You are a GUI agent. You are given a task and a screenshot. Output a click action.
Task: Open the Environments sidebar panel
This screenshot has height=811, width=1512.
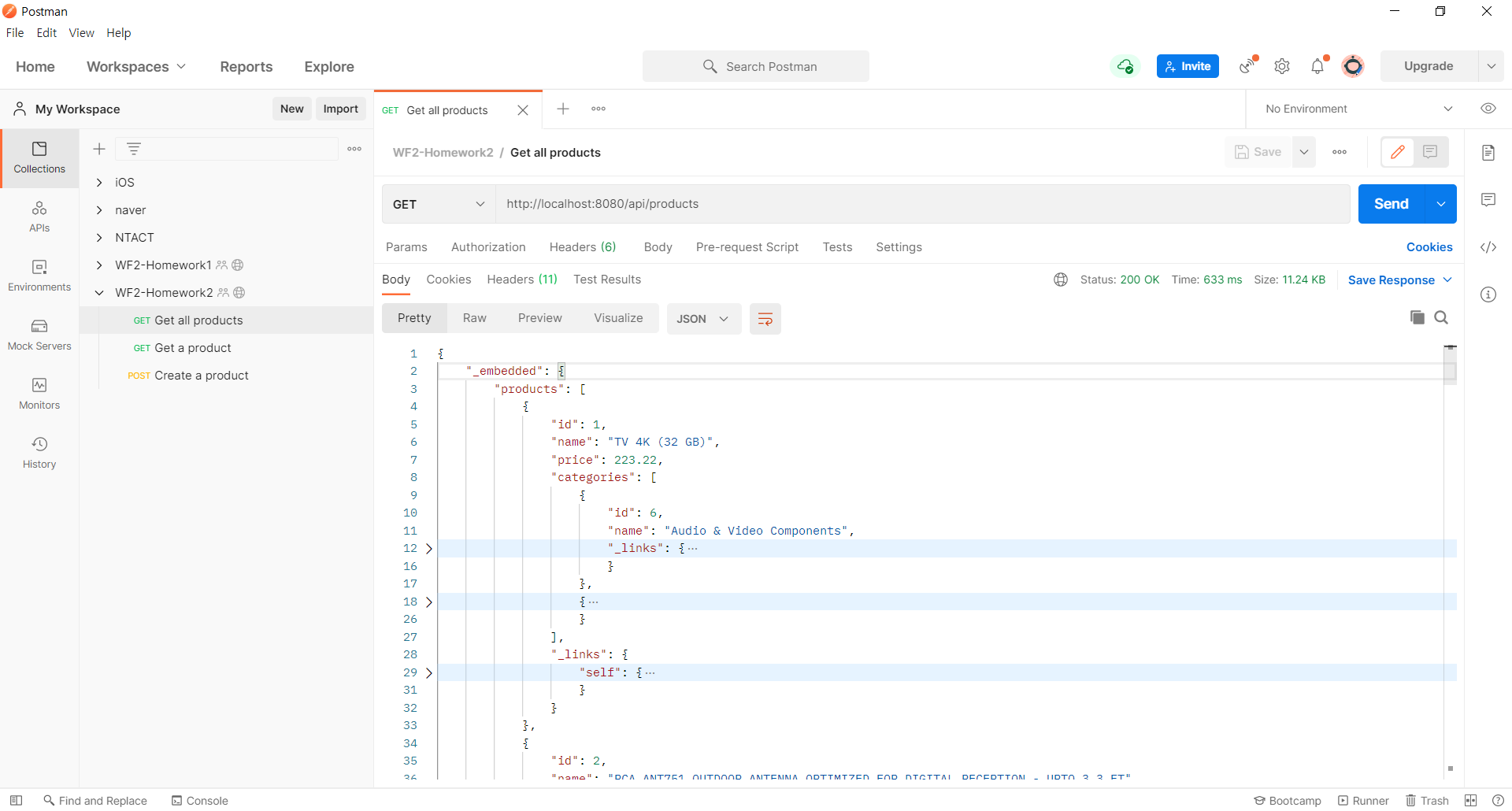click(x=39, y=276)
